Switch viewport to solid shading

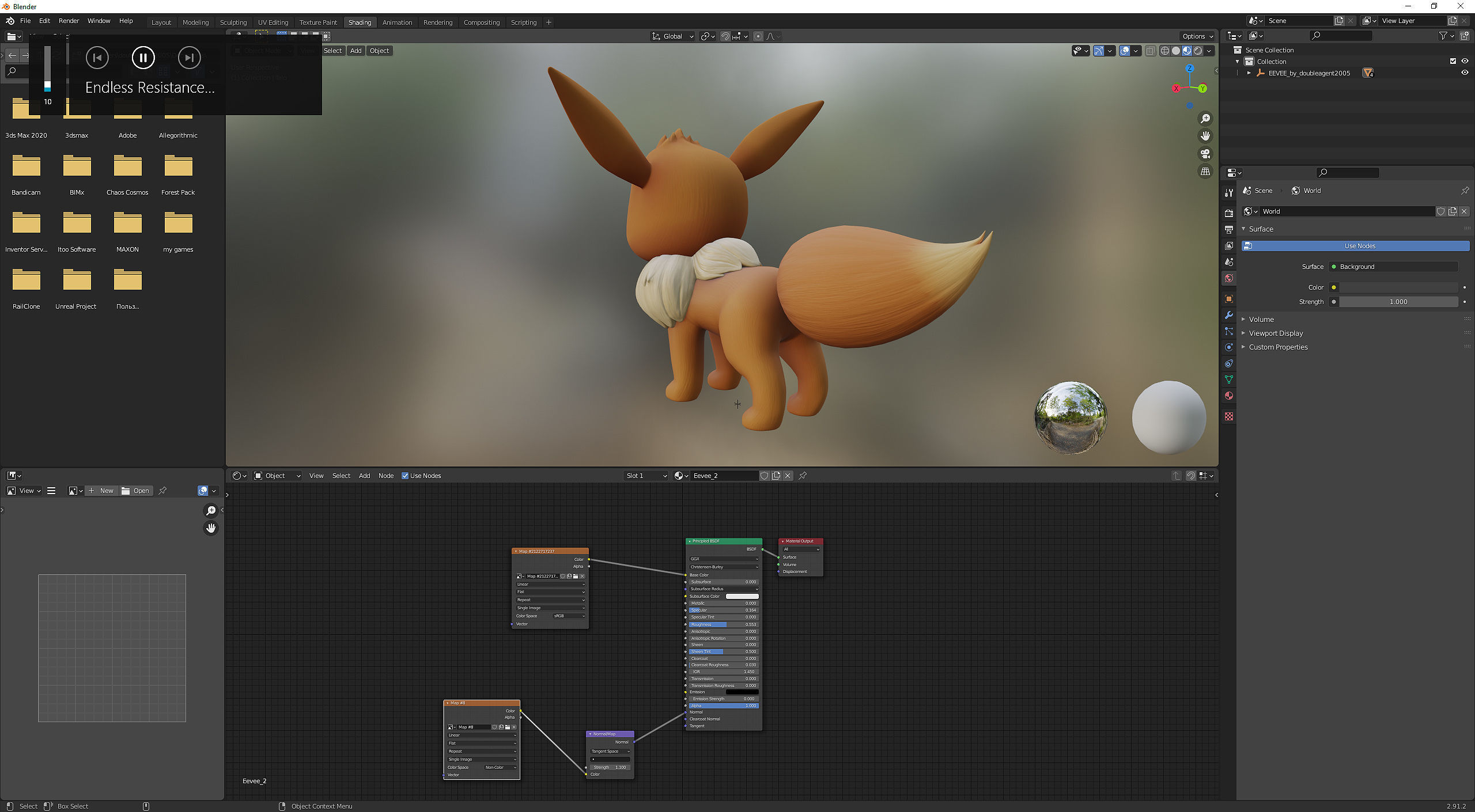click(x=1176, y=51)
